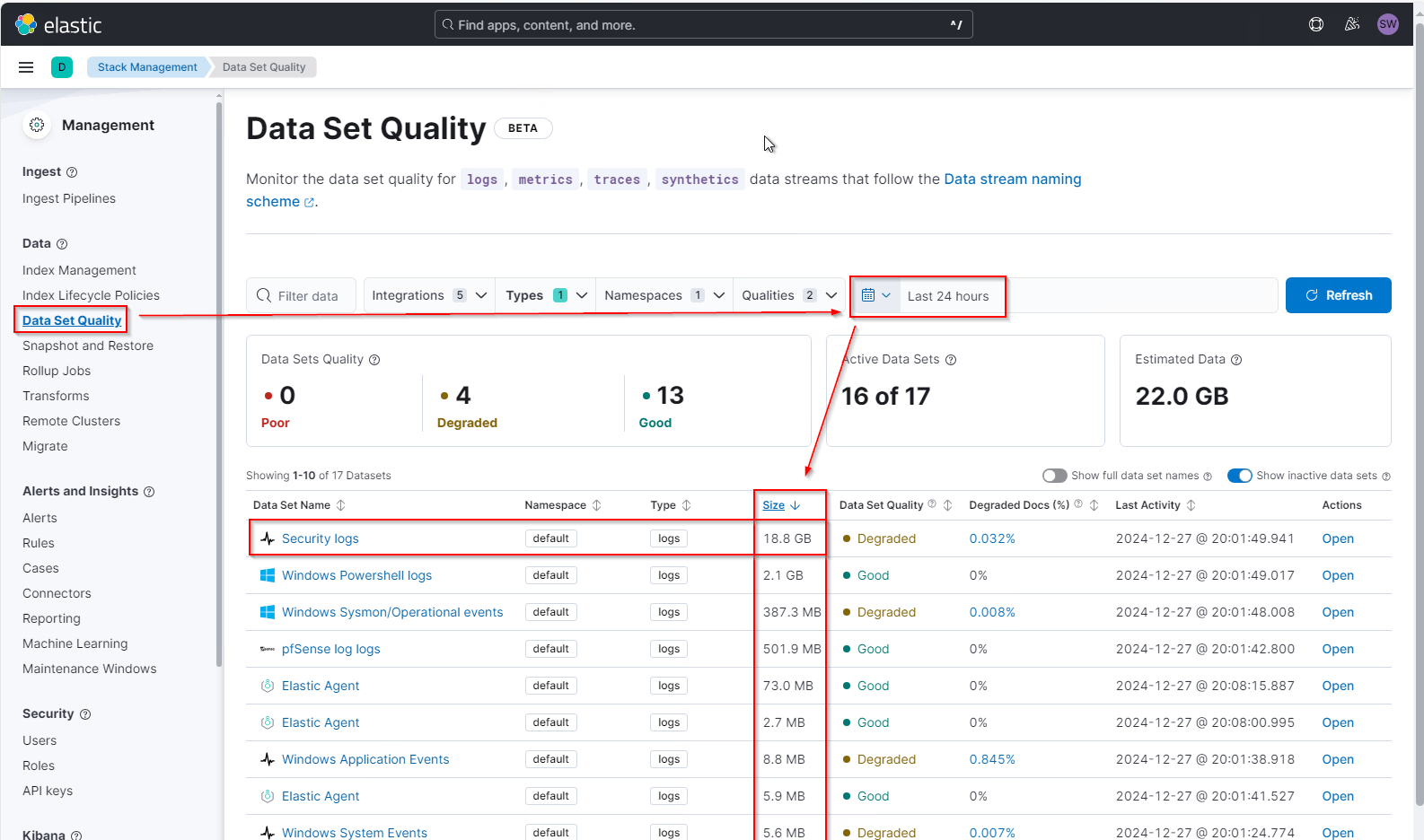
Task: Open the space selector D avatar
Action: click(x=62, y=67)
